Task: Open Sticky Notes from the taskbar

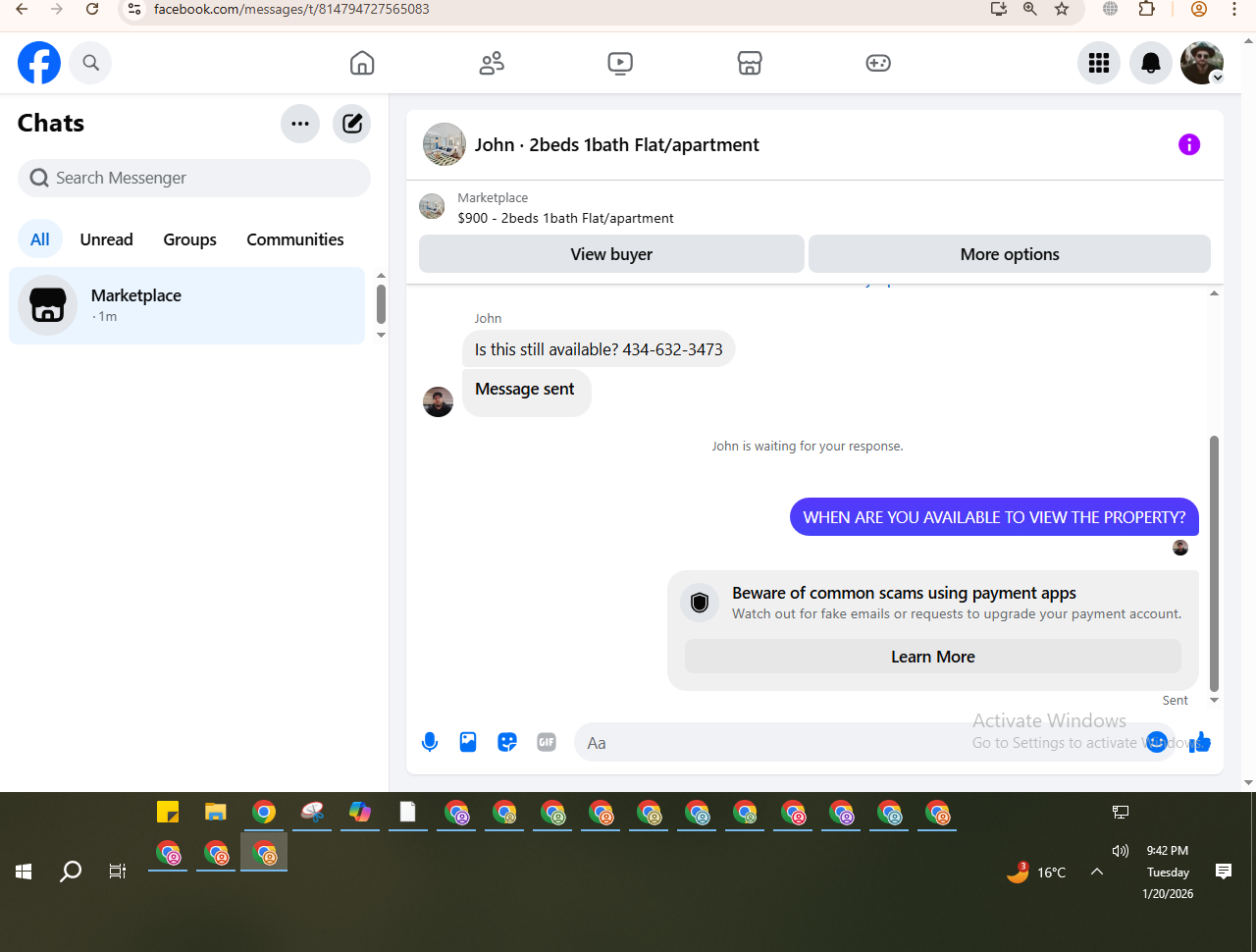Action: click(168, 812)
